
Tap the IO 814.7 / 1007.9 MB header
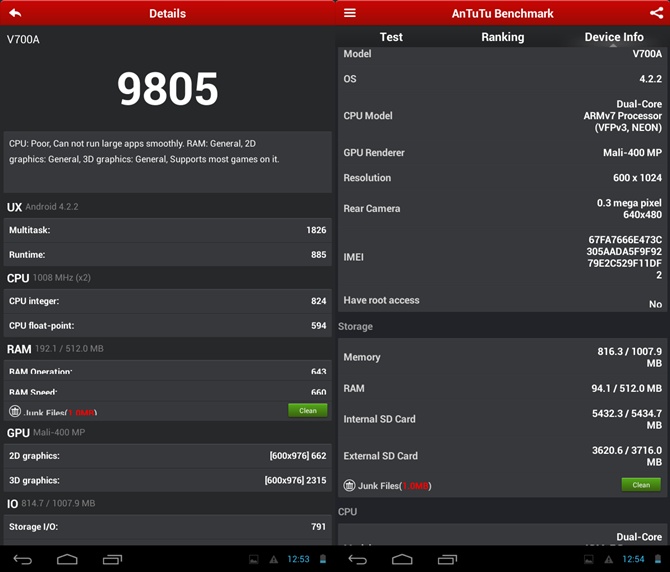(51, 504)
